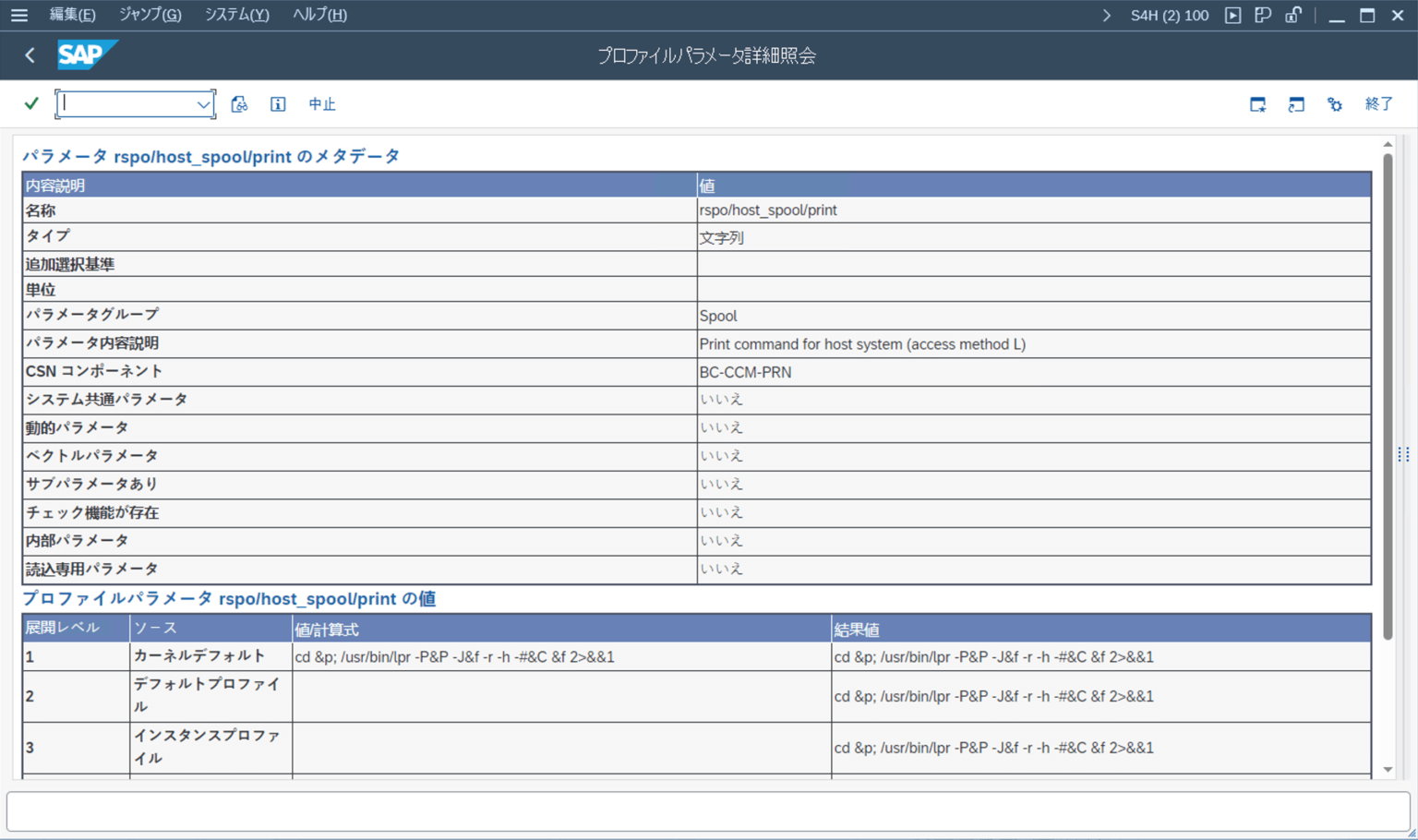Open the document search (find) icon
Viewport: 1418px width, 840px height.
[238, 103]
